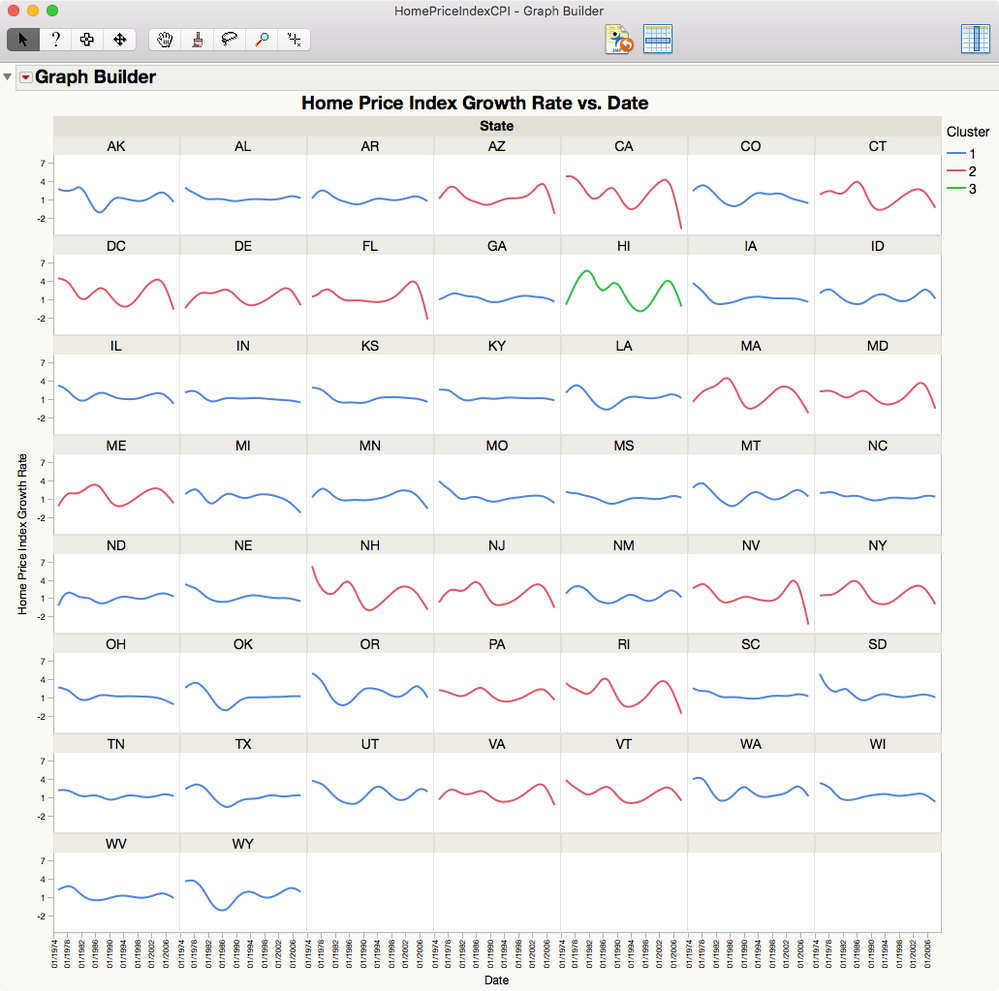Choose the selection cross tool
The width and height of the screenshot is (999, 991).
click(x=87, y=40)
